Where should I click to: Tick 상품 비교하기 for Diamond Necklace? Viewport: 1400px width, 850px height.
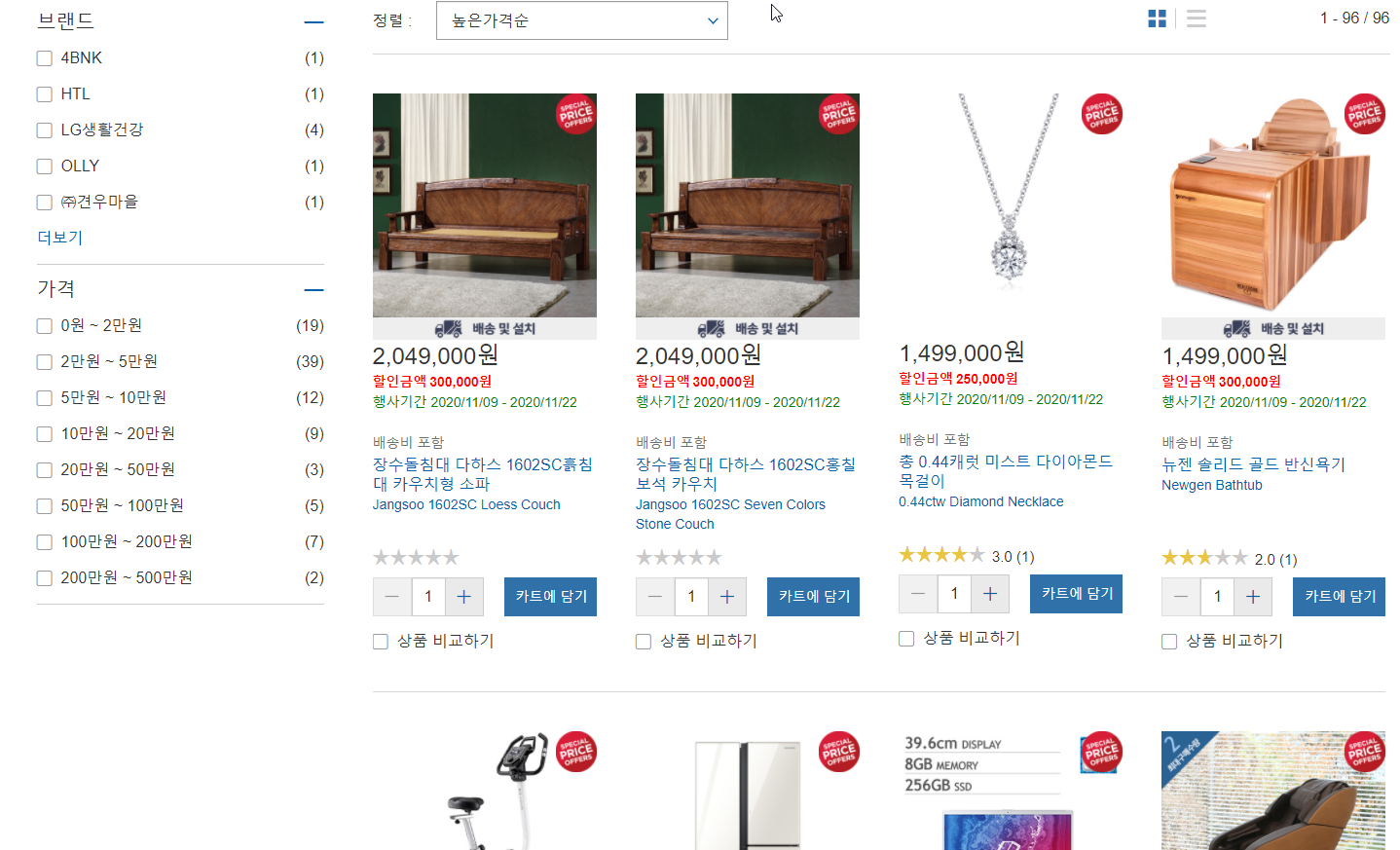(x=906, y=639)
